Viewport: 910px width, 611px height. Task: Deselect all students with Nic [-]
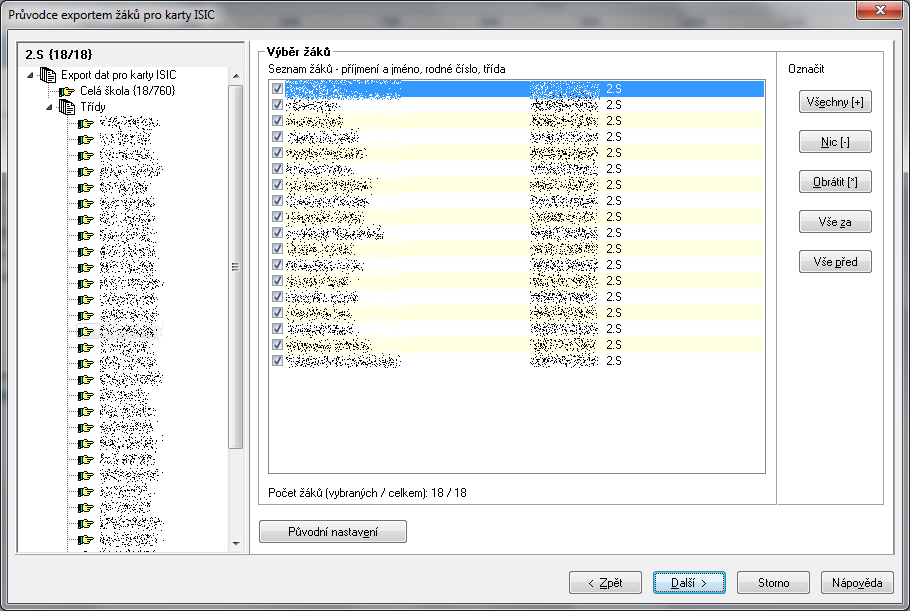click(835, 142)
